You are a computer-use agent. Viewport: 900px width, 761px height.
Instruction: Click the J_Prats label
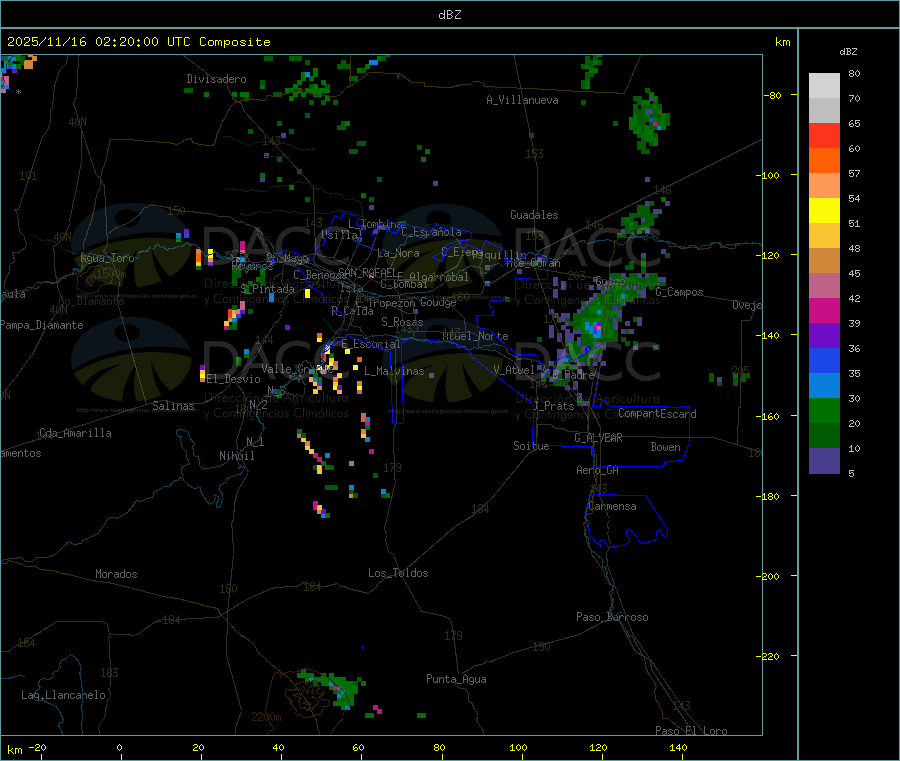point(554,405)
